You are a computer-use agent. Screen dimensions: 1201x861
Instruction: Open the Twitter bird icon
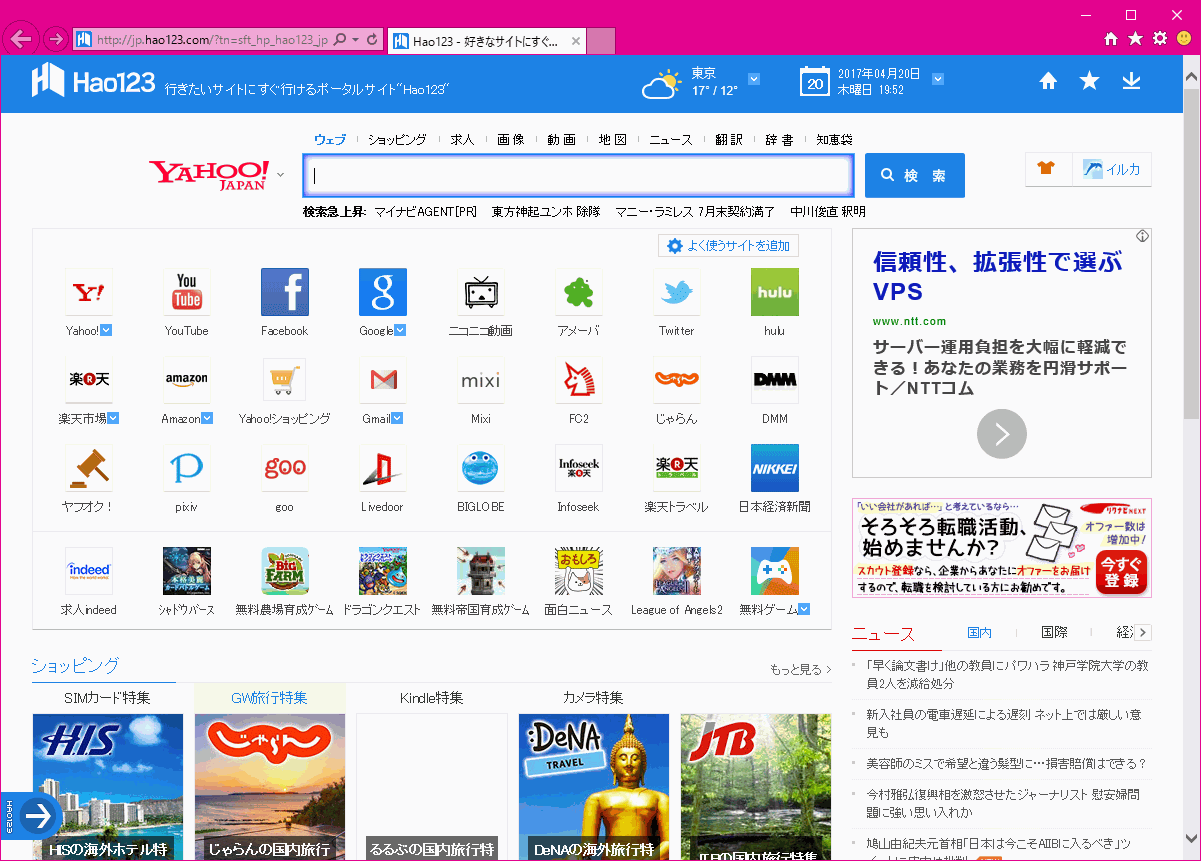[x=677, y=292]
